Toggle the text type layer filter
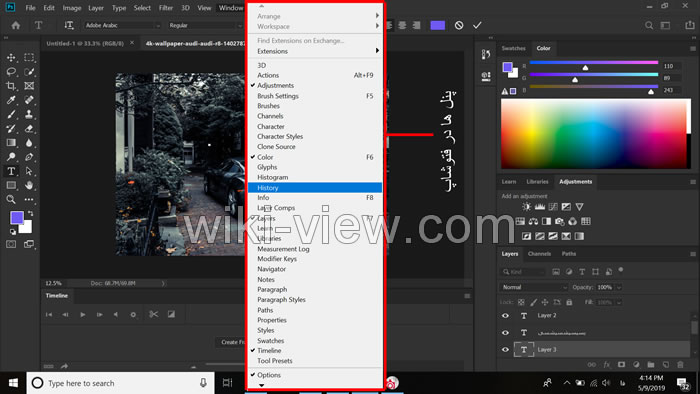Image resolution: width=700 pixels, height=394 pixels. click(582, 272)
